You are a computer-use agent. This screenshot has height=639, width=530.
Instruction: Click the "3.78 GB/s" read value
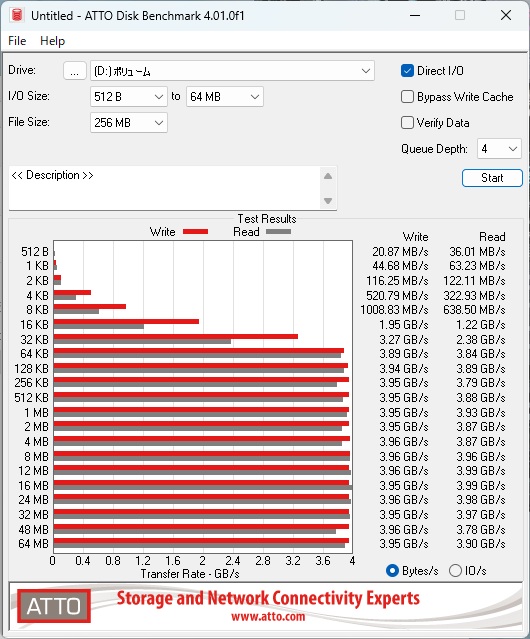click(481, 529)
